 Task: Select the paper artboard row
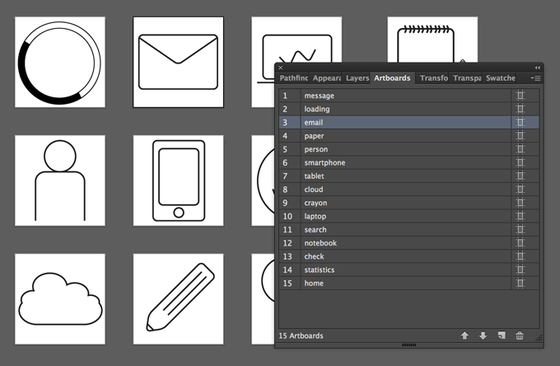pyautogui.click(x=409, y=136)
